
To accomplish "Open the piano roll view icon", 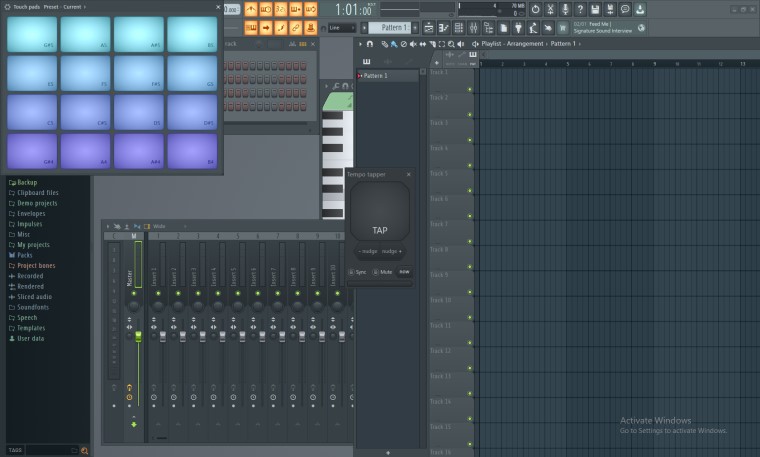I will 443,28.
